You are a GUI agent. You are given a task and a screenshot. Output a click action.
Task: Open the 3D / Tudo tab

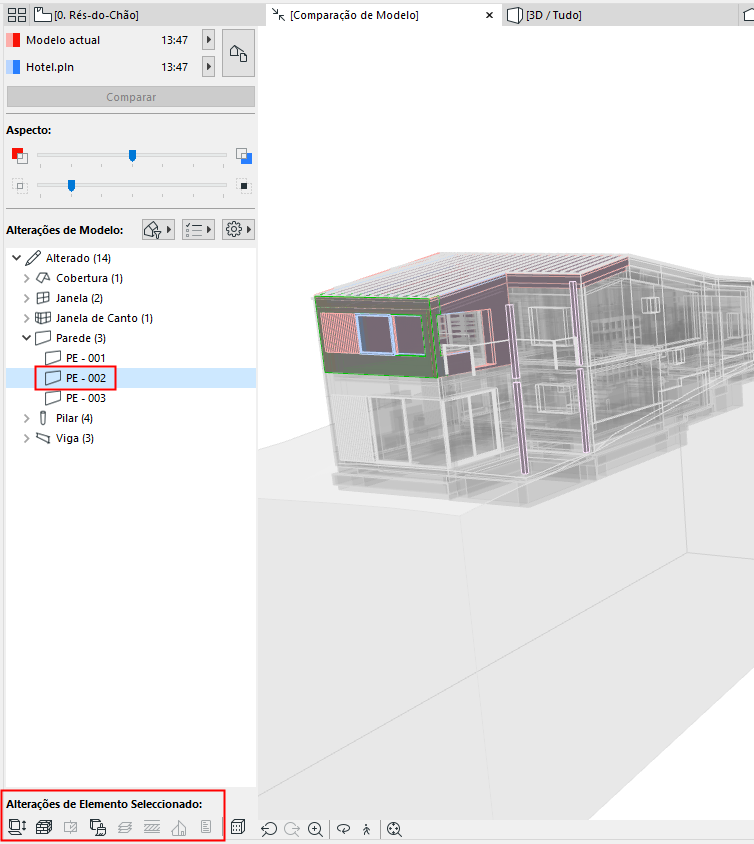click(545, 15)
